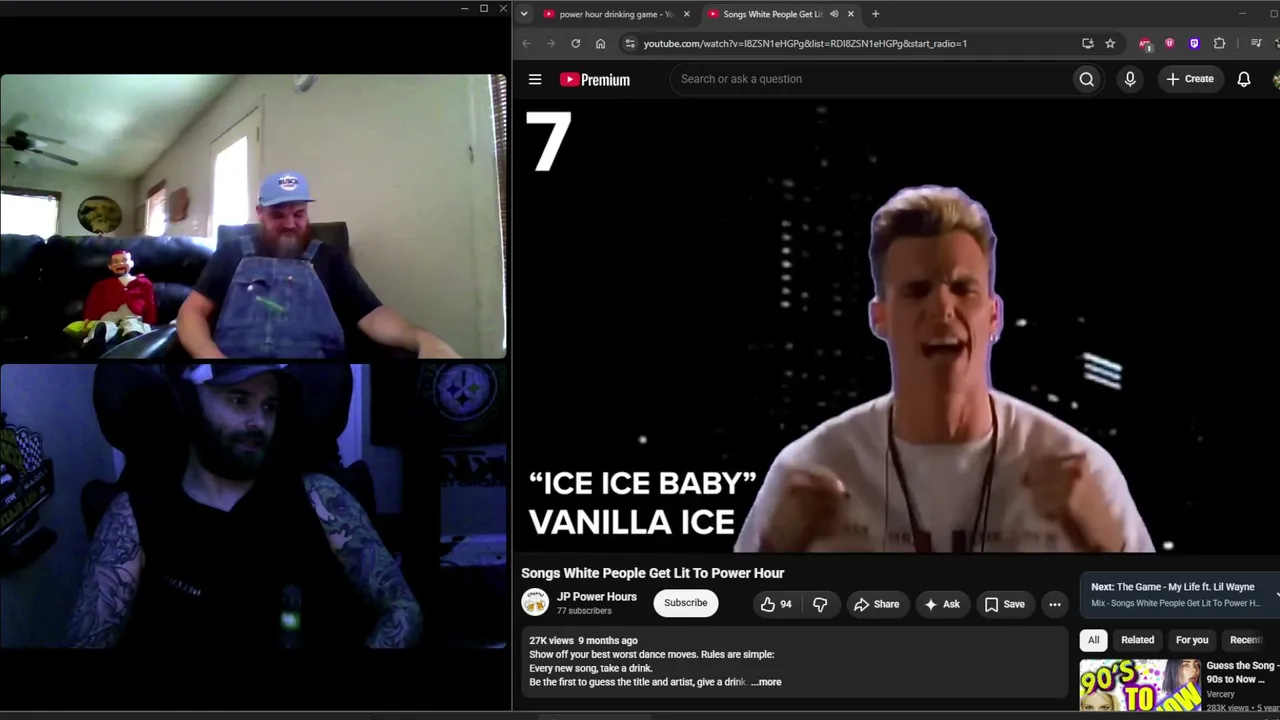The width and height of the screenshot is (1280, 720).
Task: Focus the browser address bar URL
Action: pos(805,43)
